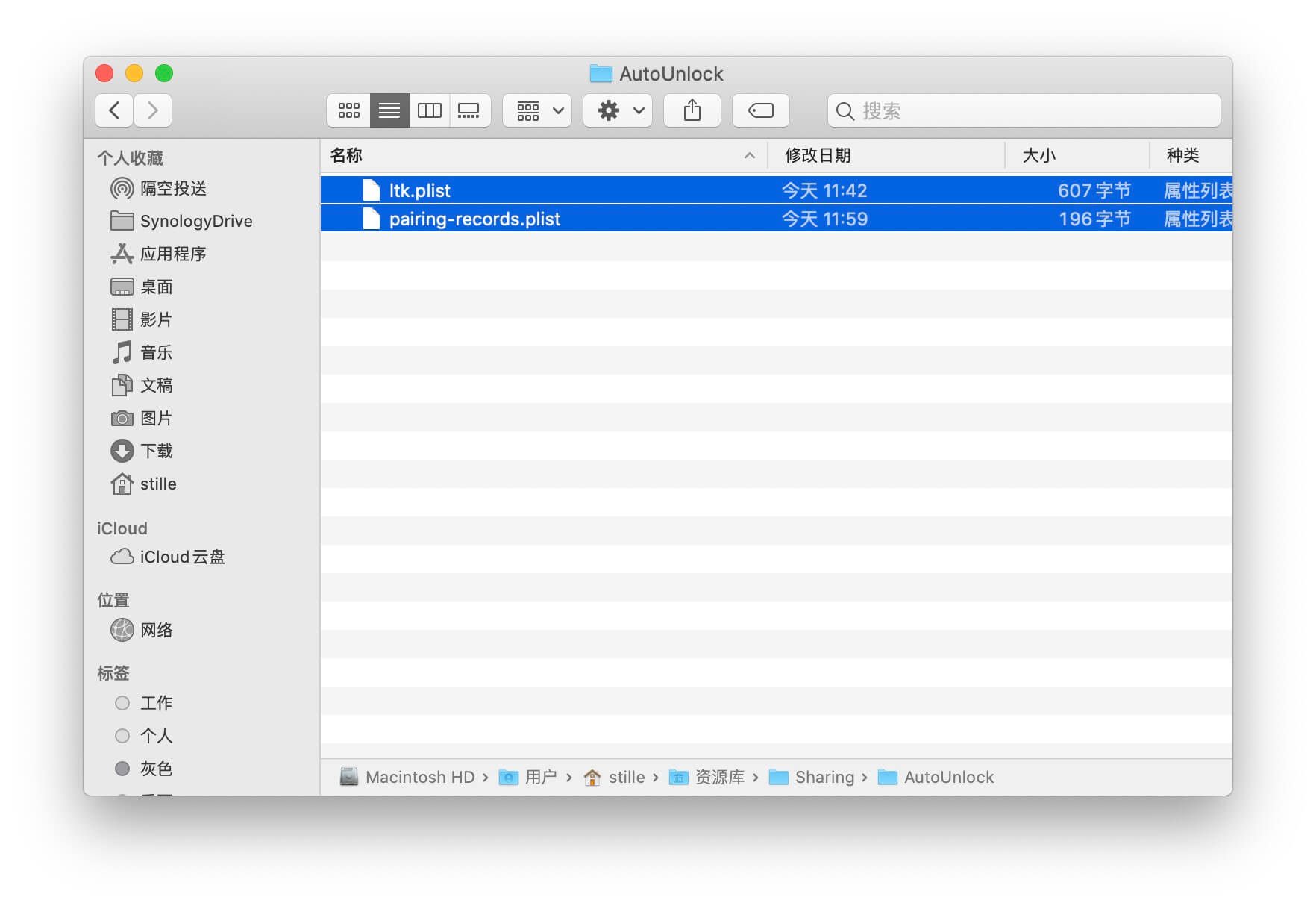
Task: Select the ltk.plist file
Action: click(777, 190)
